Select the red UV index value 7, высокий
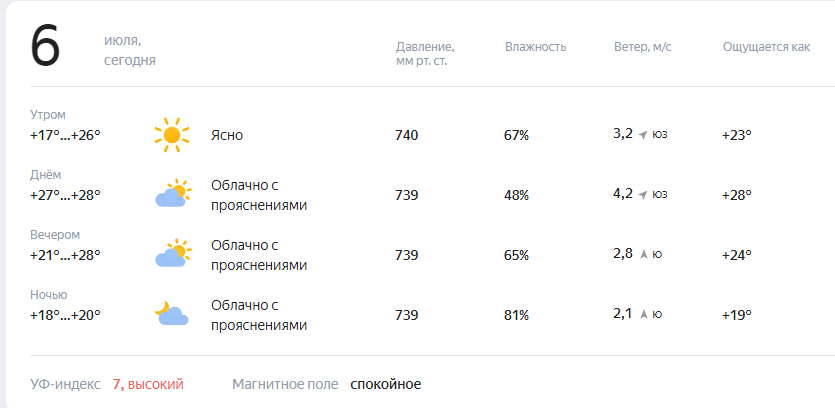This screenshot has width=835, height=408. (x=148, y=384)
